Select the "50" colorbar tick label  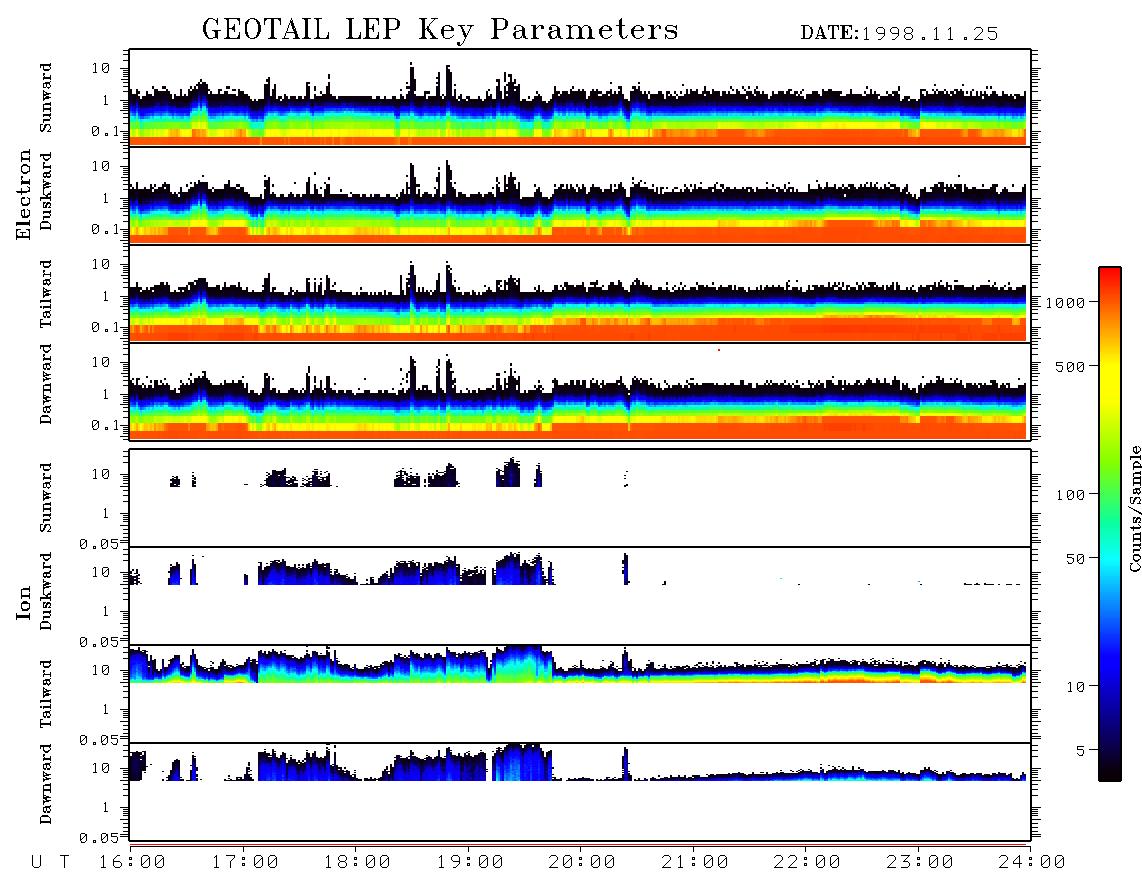coord(1076,559)
